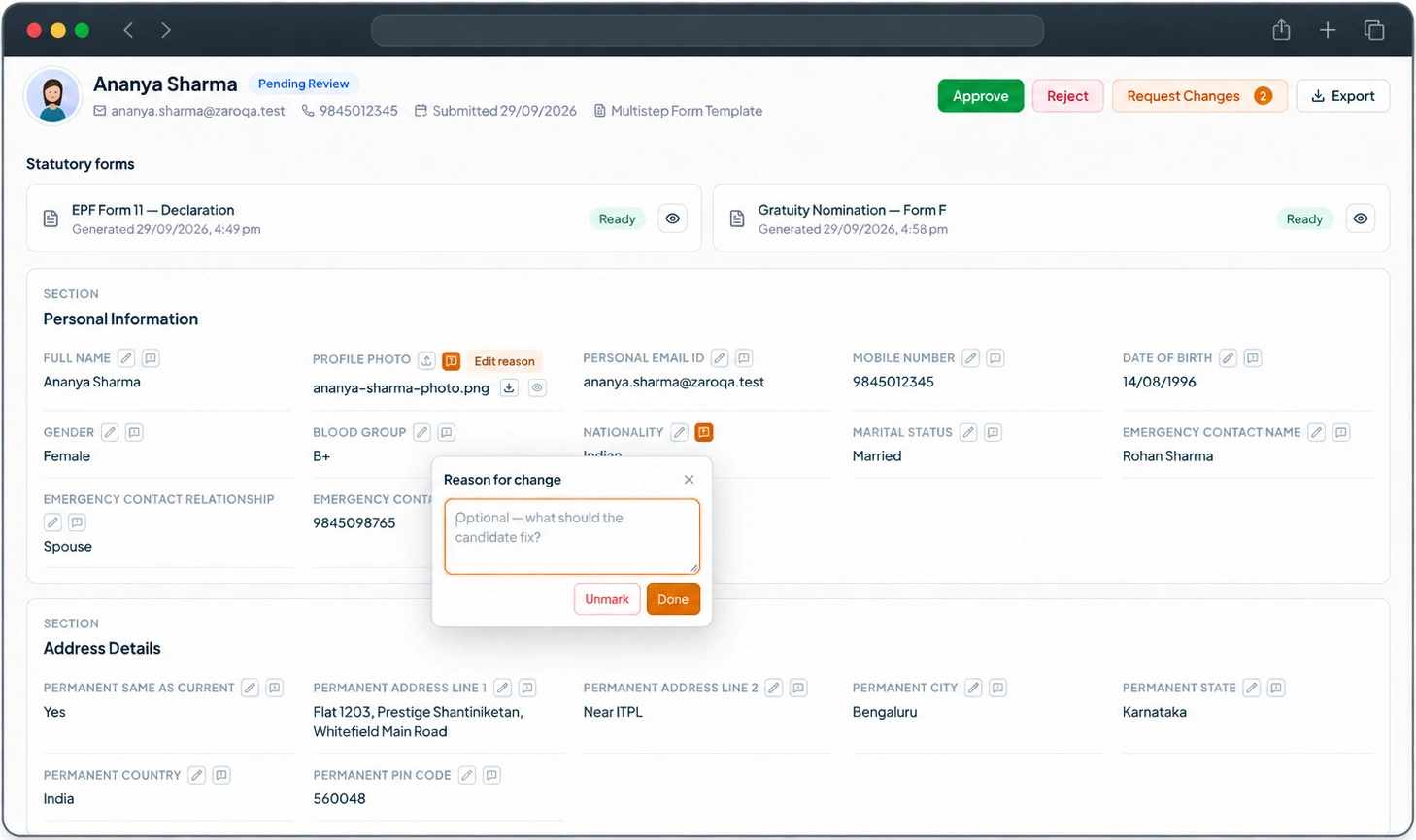
Task: Click the Pending Review status badge
Action: pyautogui.click(x=303, y=84)
